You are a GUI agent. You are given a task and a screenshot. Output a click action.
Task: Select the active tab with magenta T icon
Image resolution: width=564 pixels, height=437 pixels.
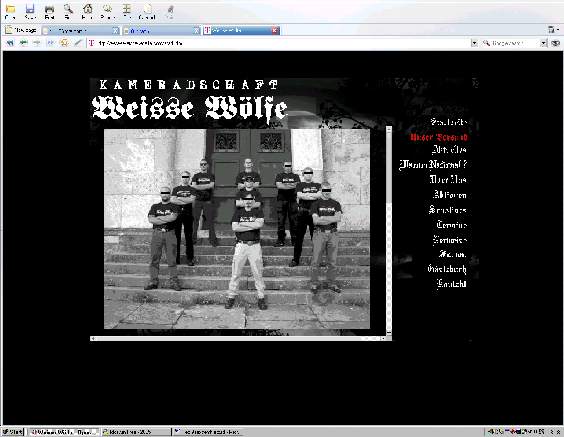(241, 31)
